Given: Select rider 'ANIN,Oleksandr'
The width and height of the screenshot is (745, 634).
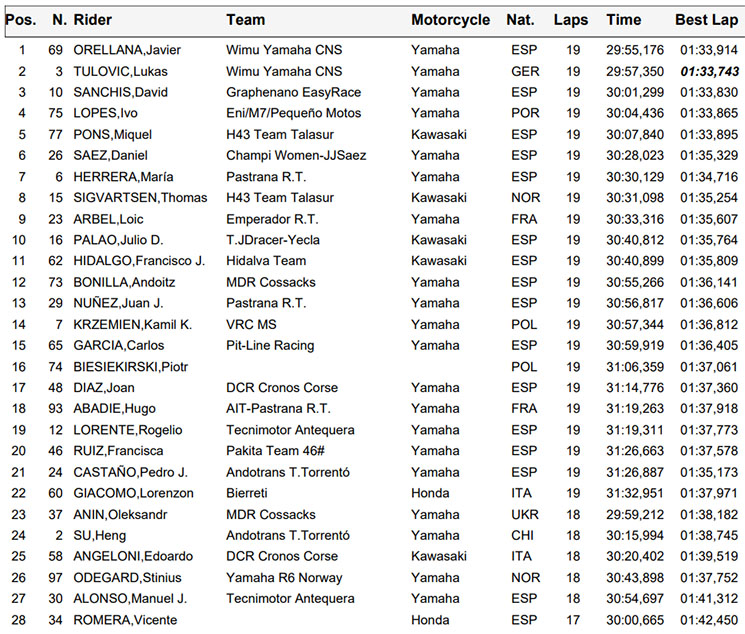Looking at the screenshot, I should 120,515.
